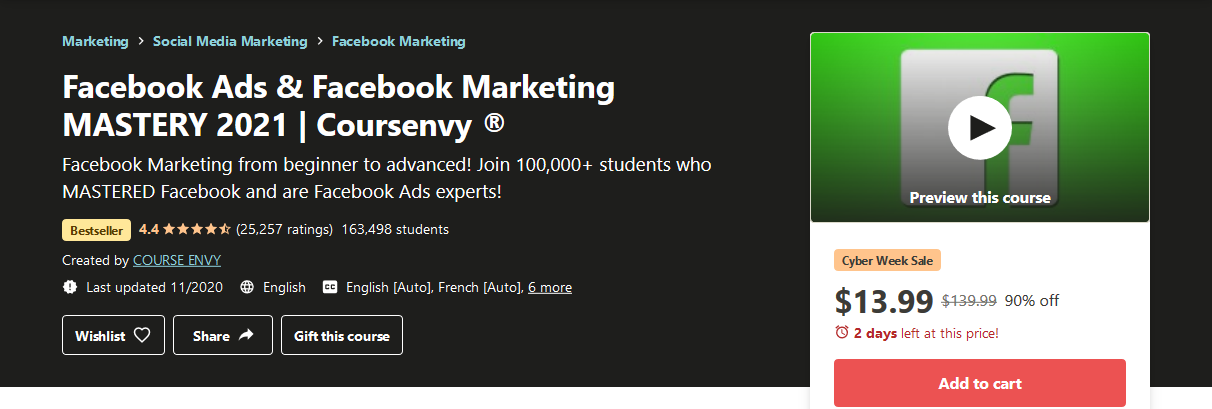Play the course preview video
This screenshot has width=1212, height=409.
(x=979, y=127)
